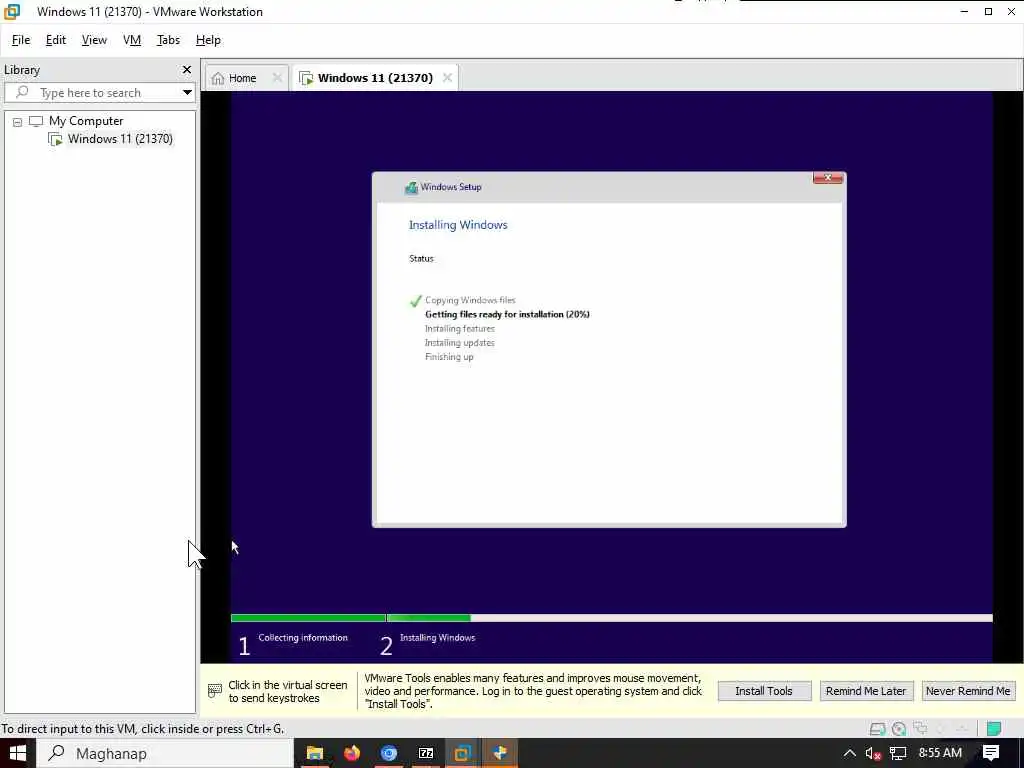
Task: Open Firefox from the taskbar
Action: pyautogui.click(x=352, y=753)
